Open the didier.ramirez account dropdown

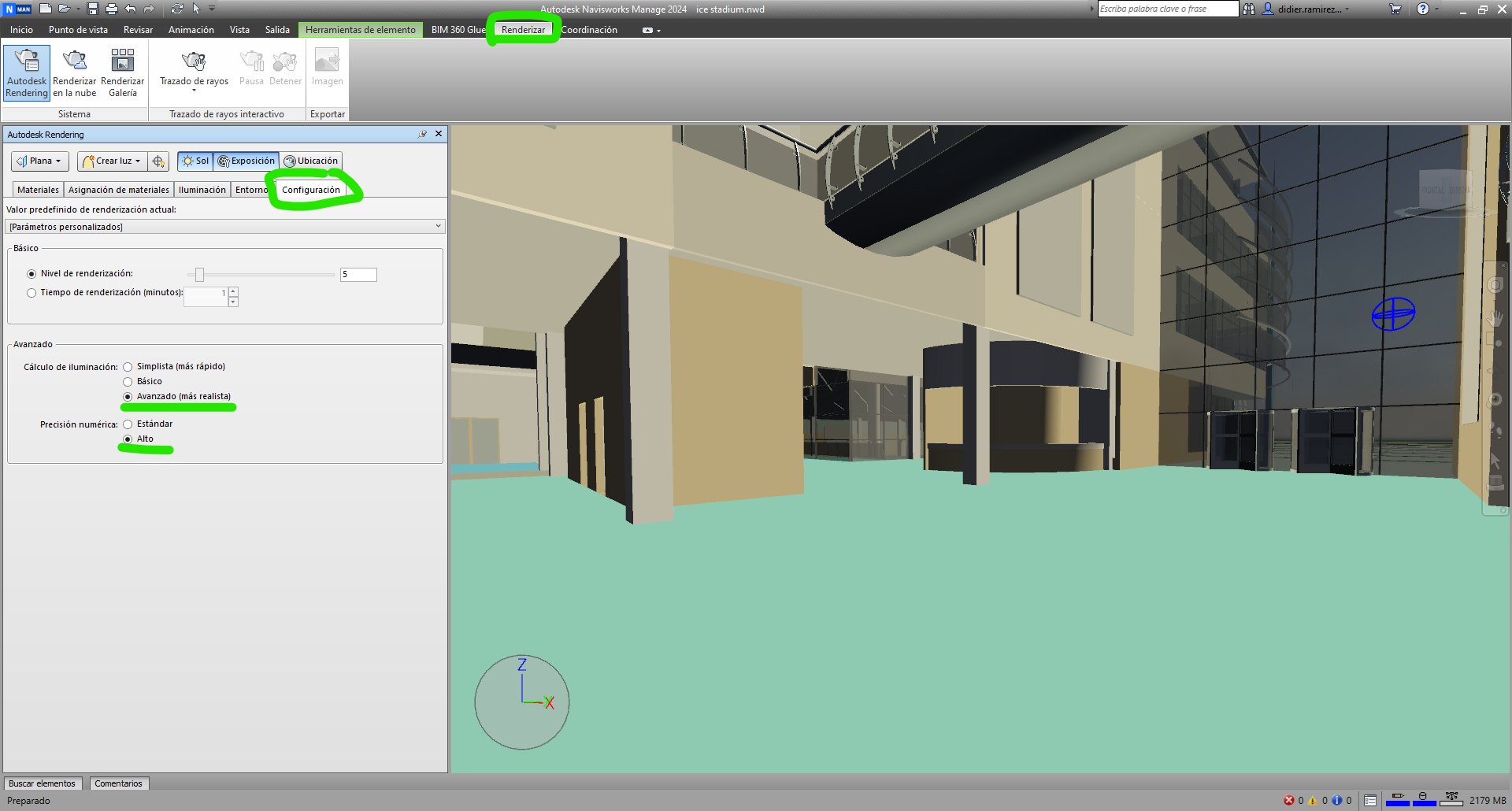click(x=1308, y=9)
